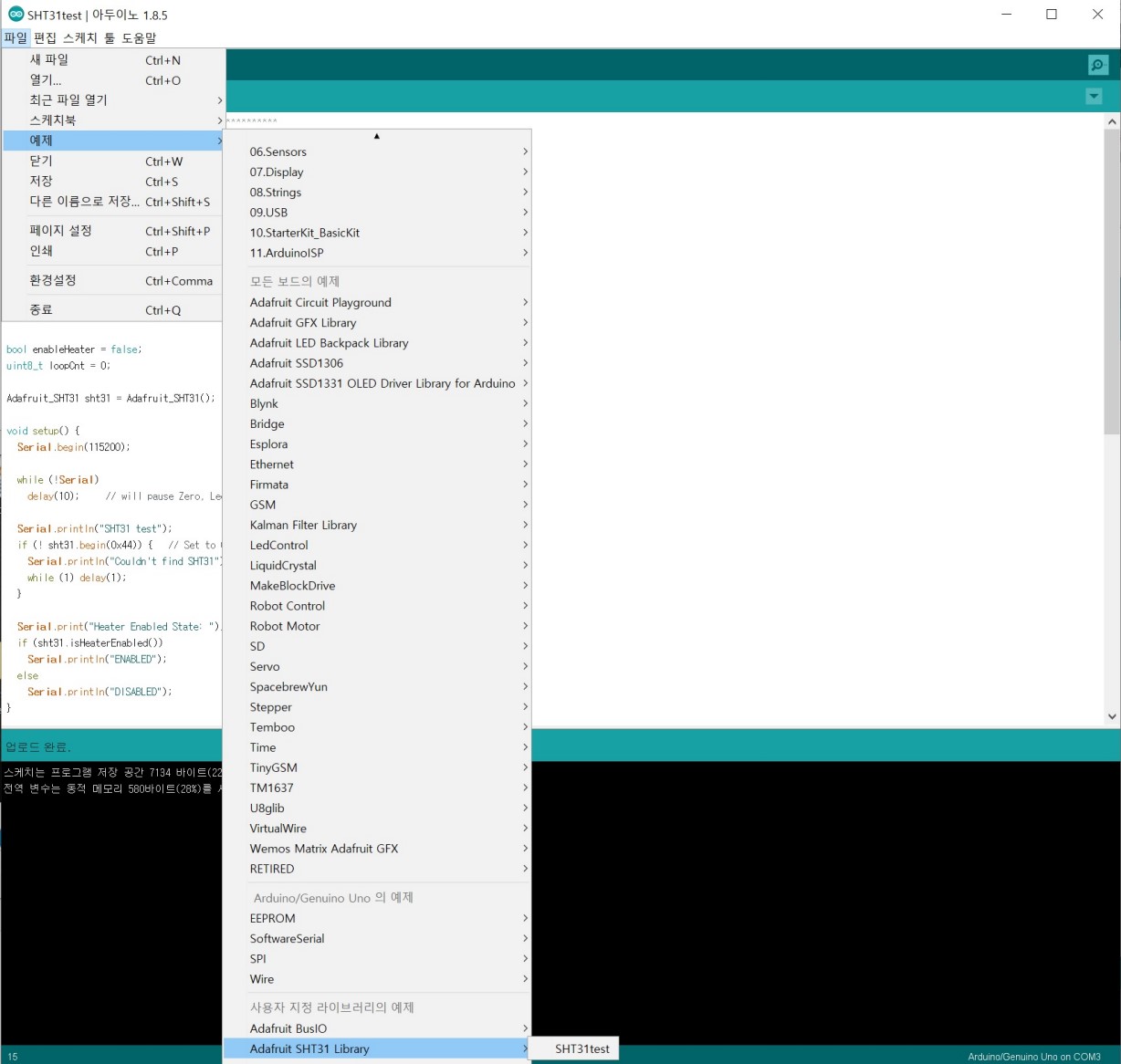
Task: Open U8glib examples submenu
Action: [377, 808]
